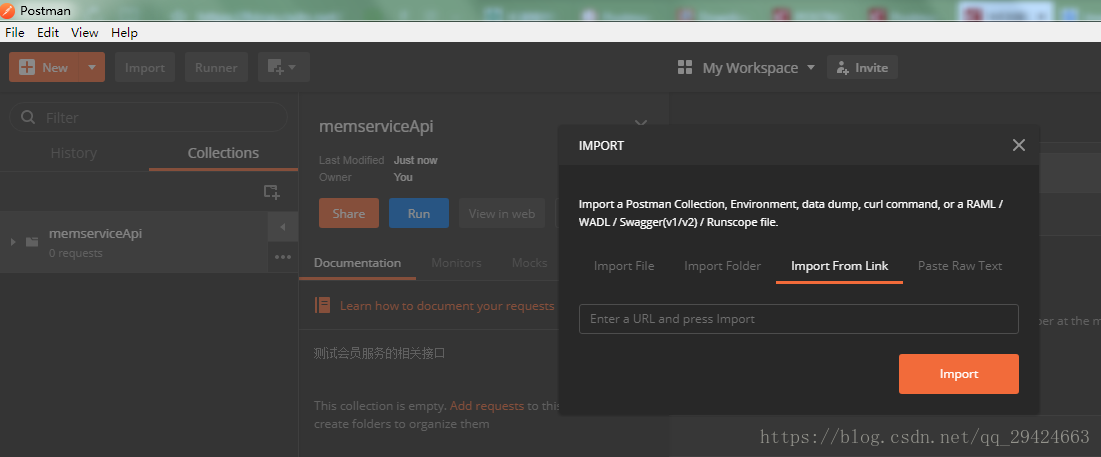Collapse the collection details arrow

coord(283,227)
